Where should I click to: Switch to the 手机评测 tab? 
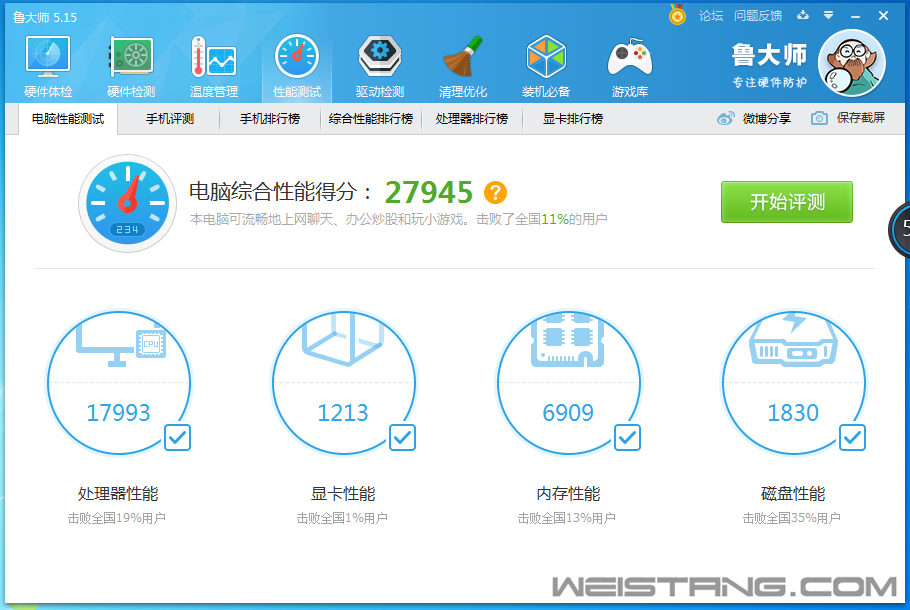tap(169, 119)
